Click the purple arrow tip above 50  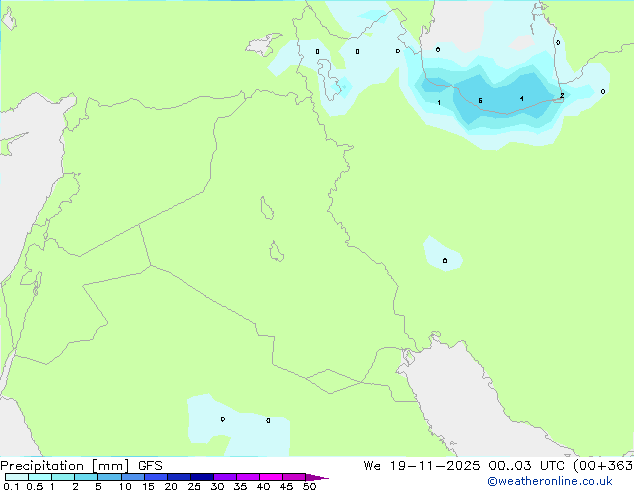pyautogui.click(x=317, y=477)
